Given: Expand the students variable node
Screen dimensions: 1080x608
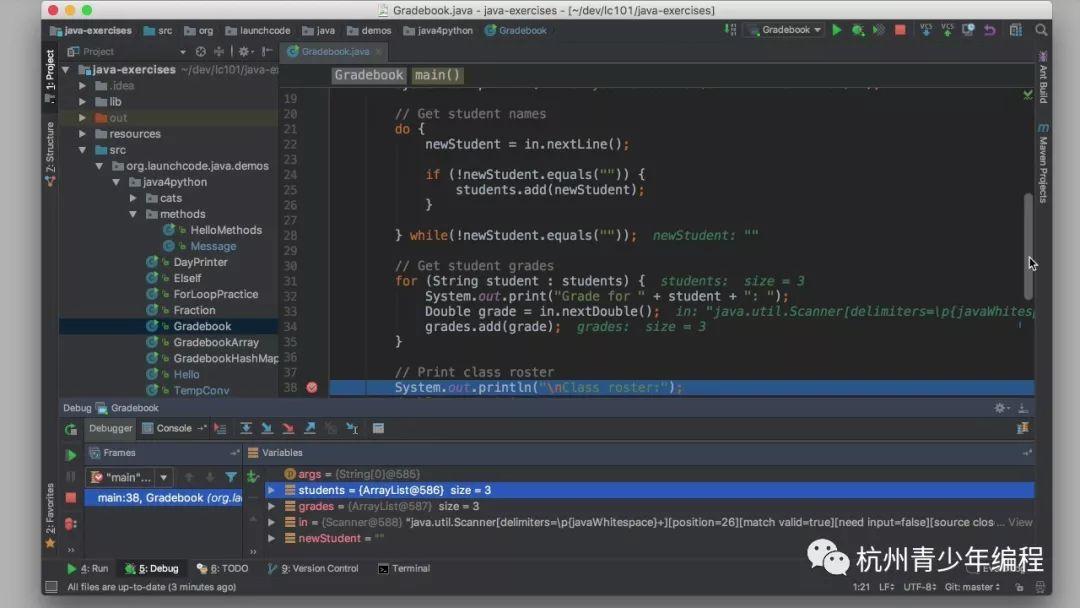Looking at the screenshot, I should coord(271,490).
